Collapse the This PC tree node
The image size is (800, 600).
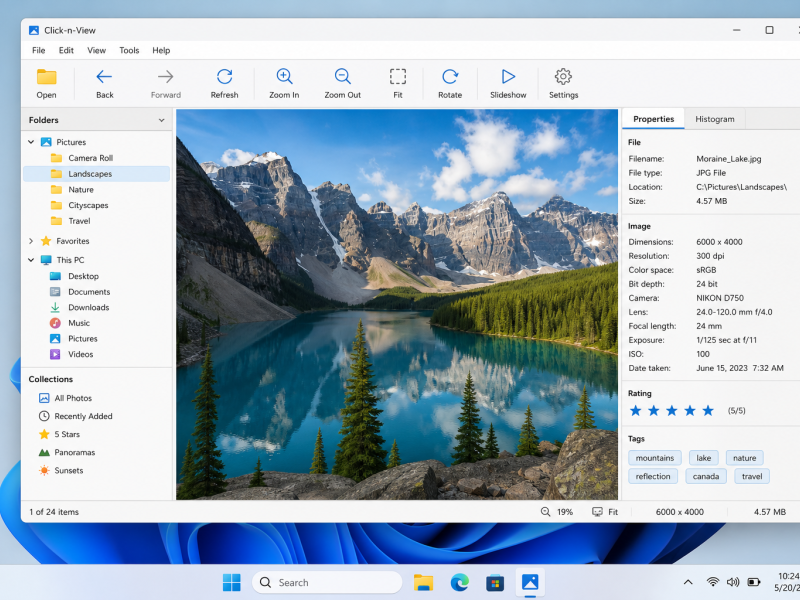click(x=31, y=260)
